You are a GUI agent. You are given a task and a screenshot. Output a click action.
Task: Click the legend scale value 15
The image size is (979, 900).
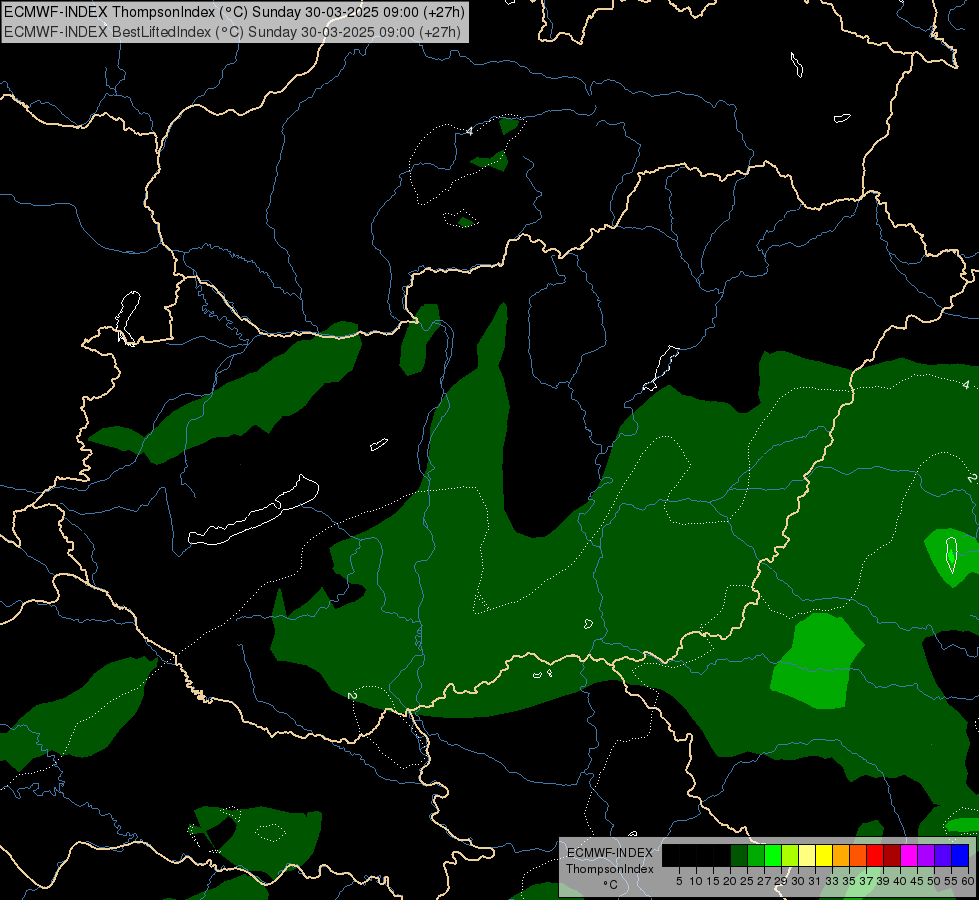click(713, 881)
